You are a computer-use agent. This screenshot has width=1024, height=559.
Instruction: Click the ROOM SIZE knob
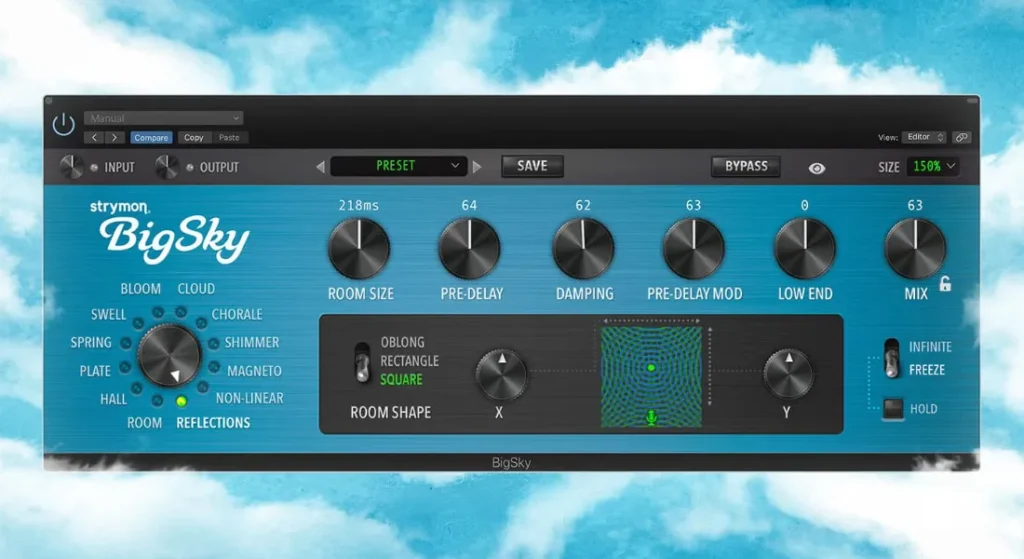[x=359, y=249]
